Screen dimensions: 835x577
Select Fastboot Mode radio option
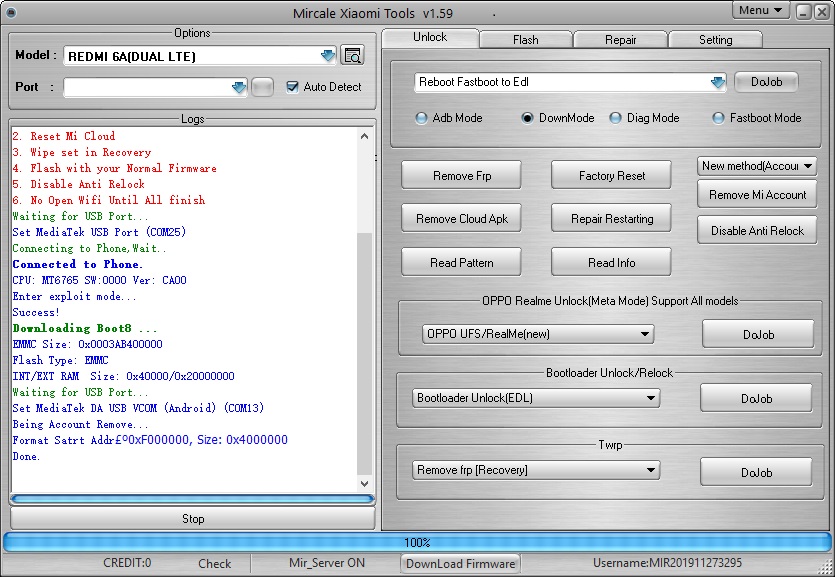tap(718, 118)
